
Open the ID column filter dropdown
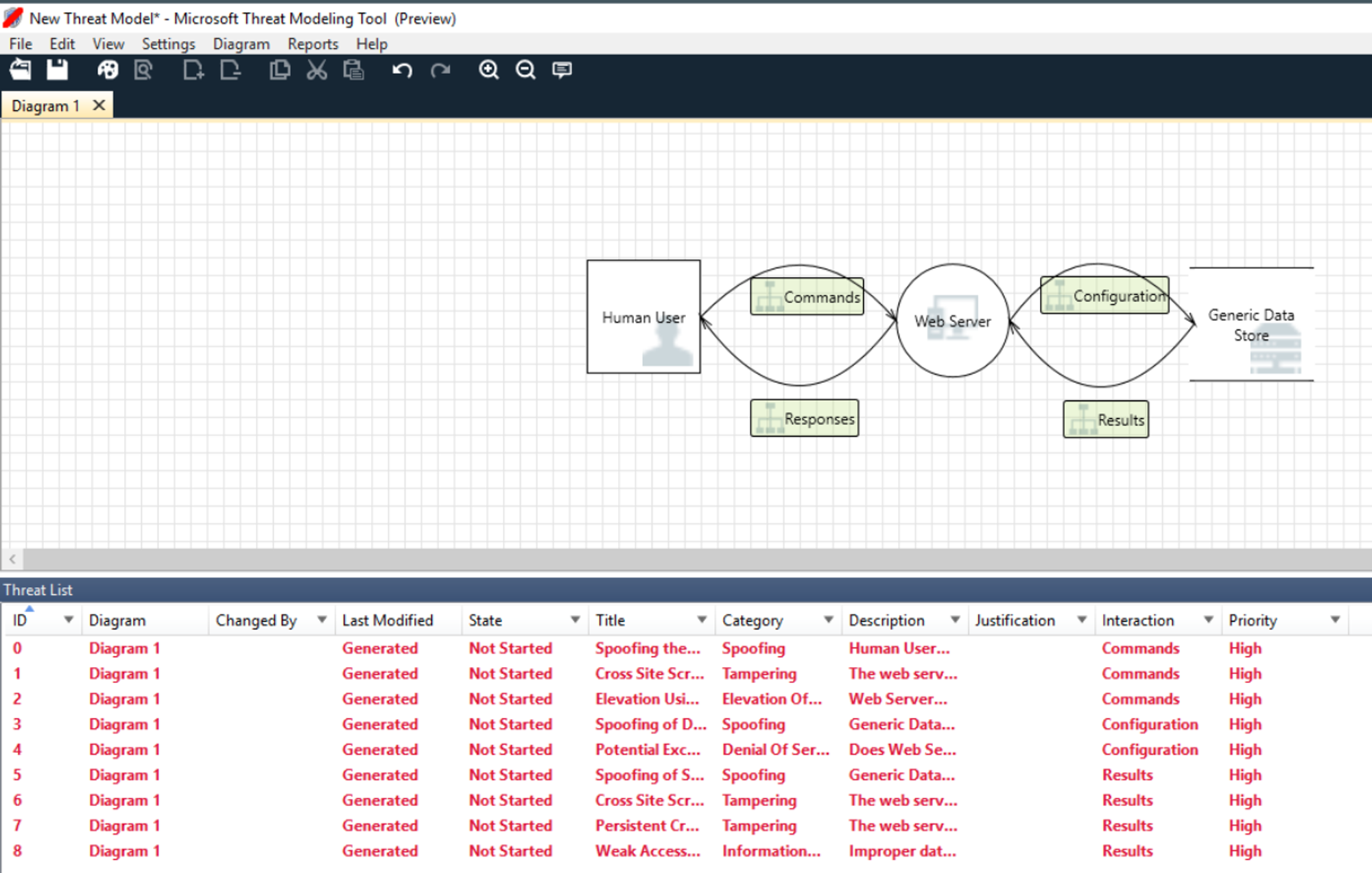click(x=68, y=620)
